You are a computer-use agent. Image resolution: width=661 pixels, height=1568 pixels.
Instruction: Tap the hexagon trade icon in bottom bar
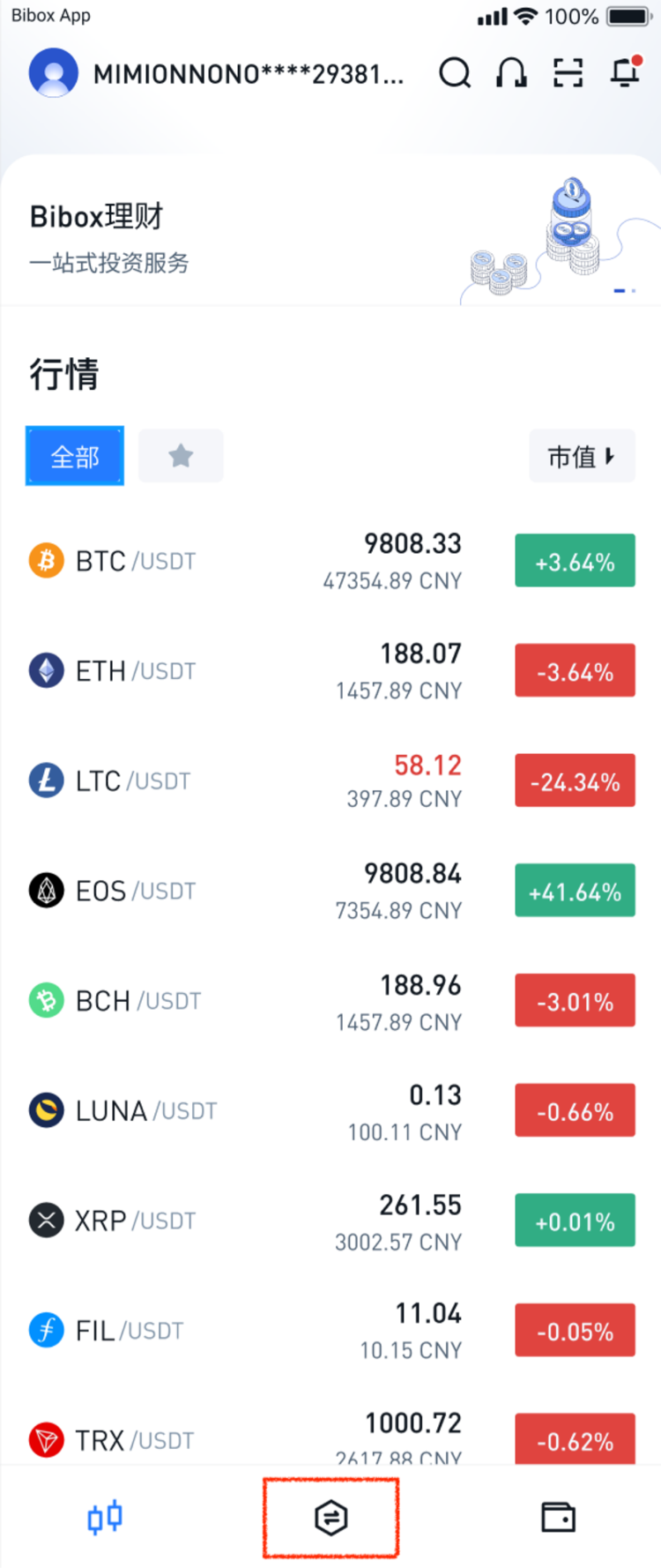pyautogui.click(x=330, y=1517)
